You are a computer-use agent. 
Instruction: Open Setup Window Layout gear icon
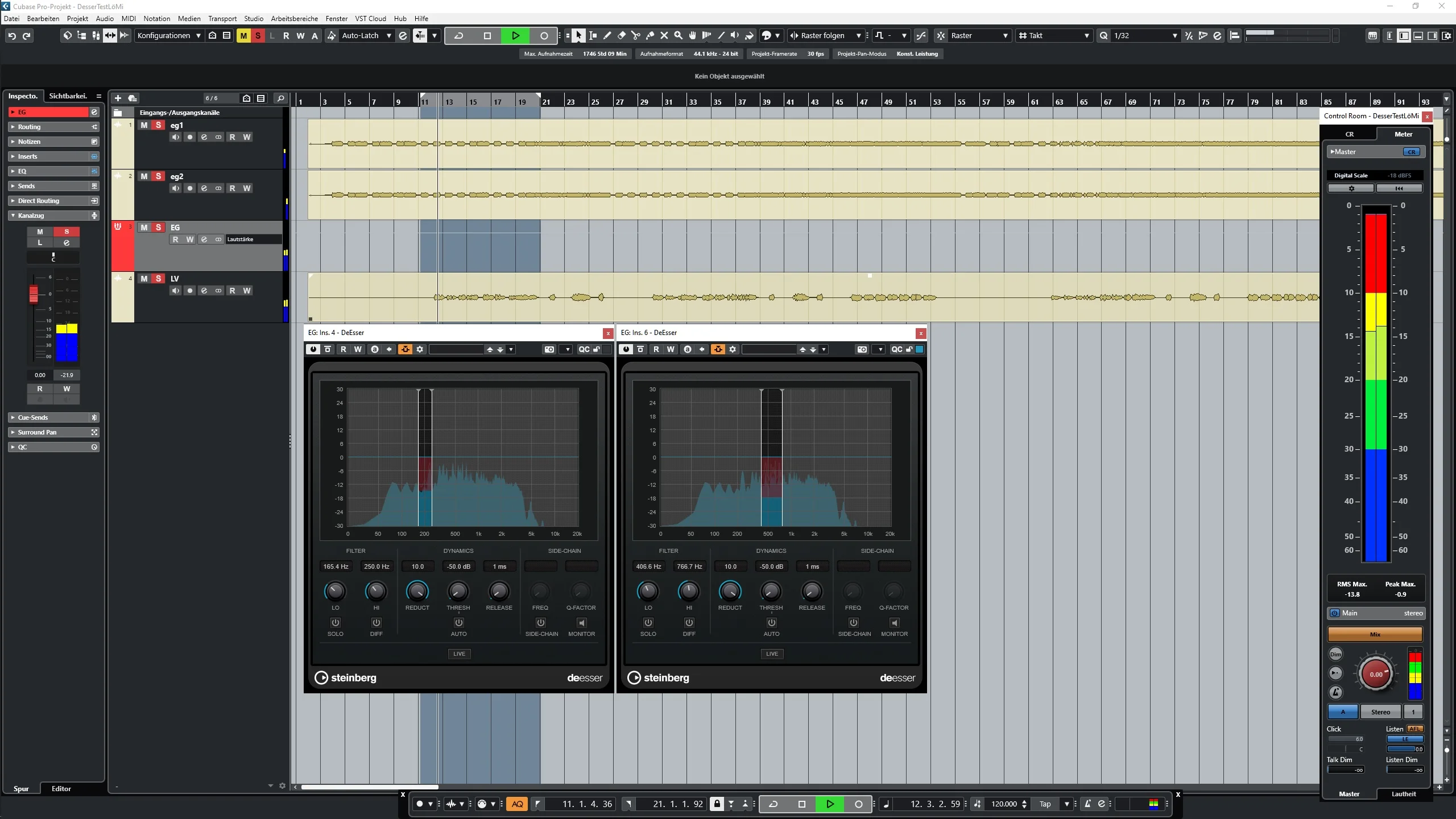[x=1447, y=36]
